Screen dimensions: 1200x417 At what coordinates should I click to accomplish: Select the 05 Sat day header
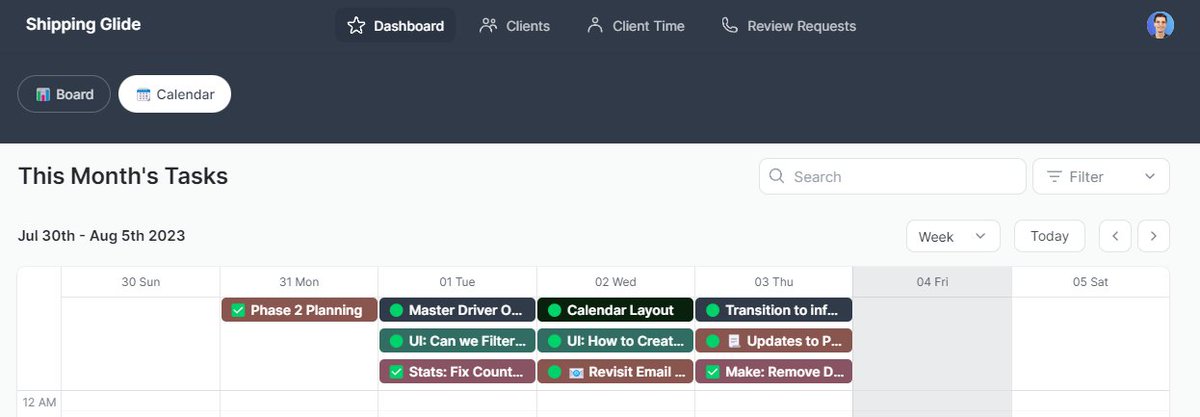1090,282
